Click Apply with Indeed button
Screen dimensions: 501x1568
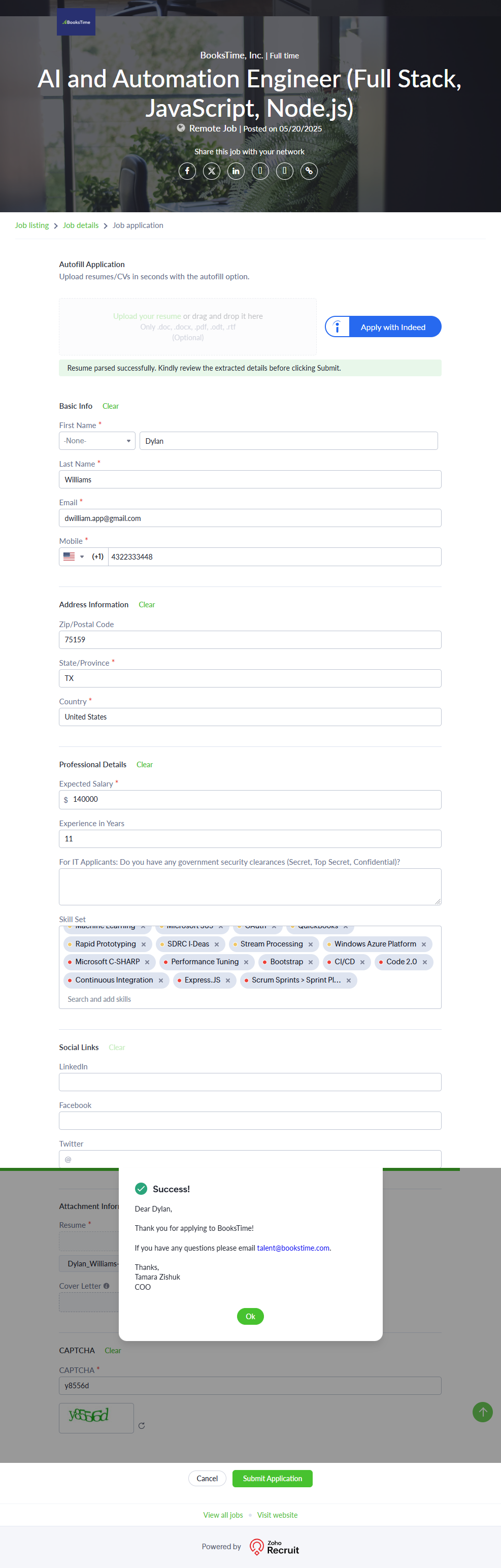383,327
